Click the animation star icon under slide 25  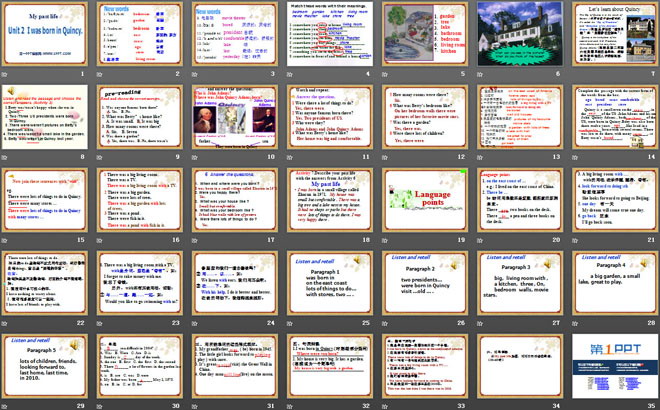(x=290, y=323)
